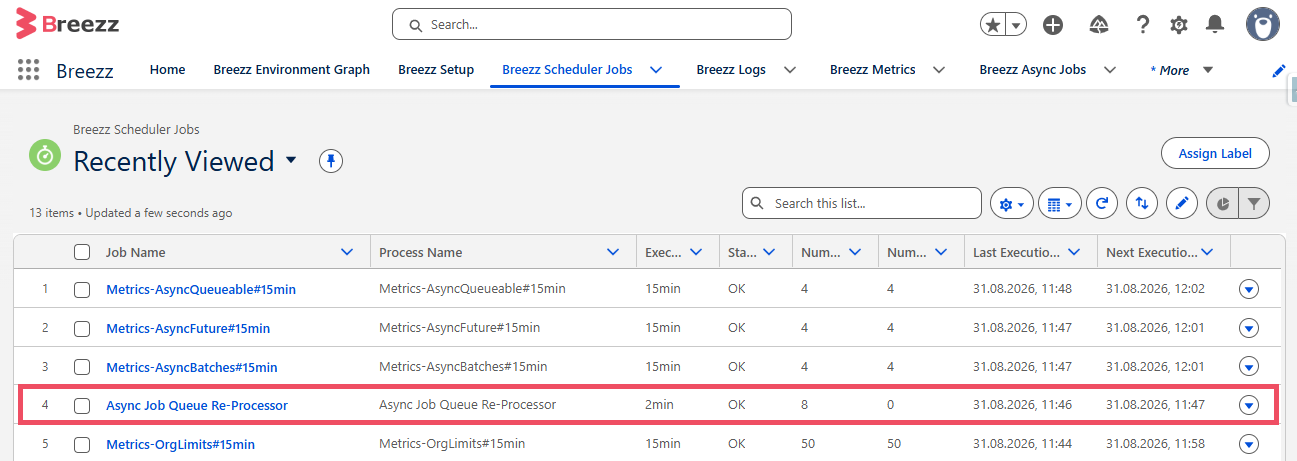
Task: Refresh the list view
Action: (x=1102, y=204)
